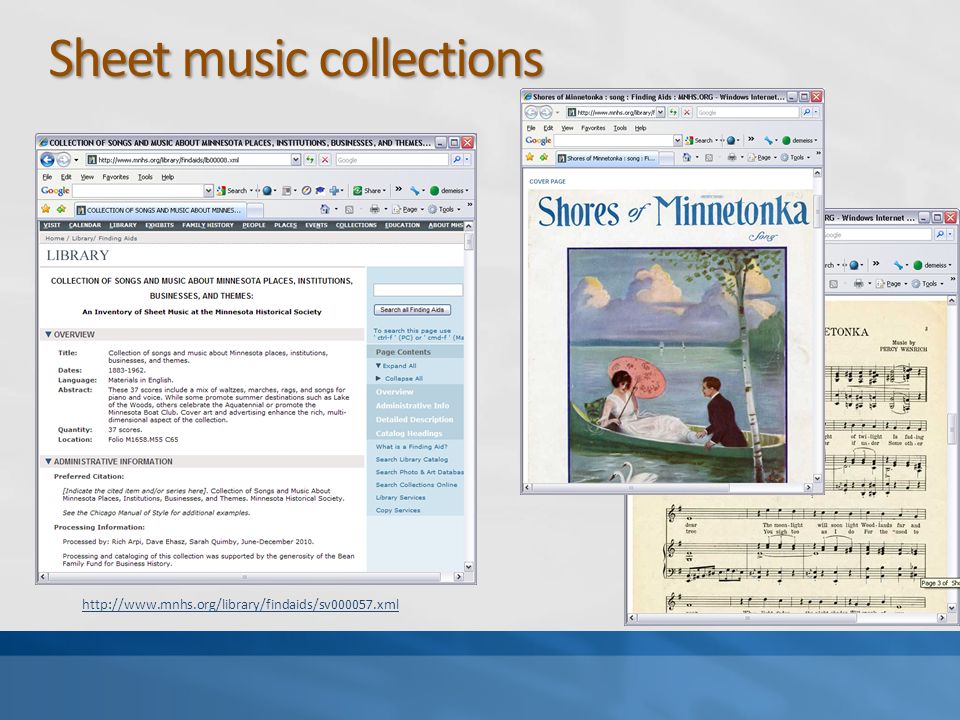This screenshot has height=720, width=960.
Task: Click the FAMILY HISTORY navigation item
Action: pyautogui.click(x=208, y=225)
